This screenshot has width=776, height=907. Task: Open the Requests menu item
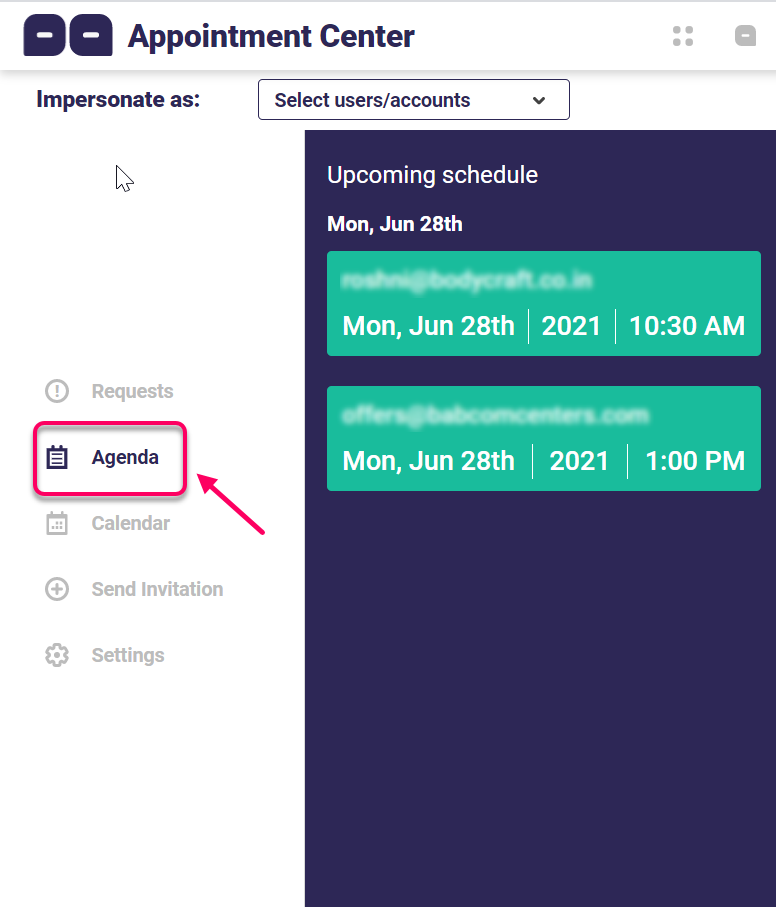point(132,391)
